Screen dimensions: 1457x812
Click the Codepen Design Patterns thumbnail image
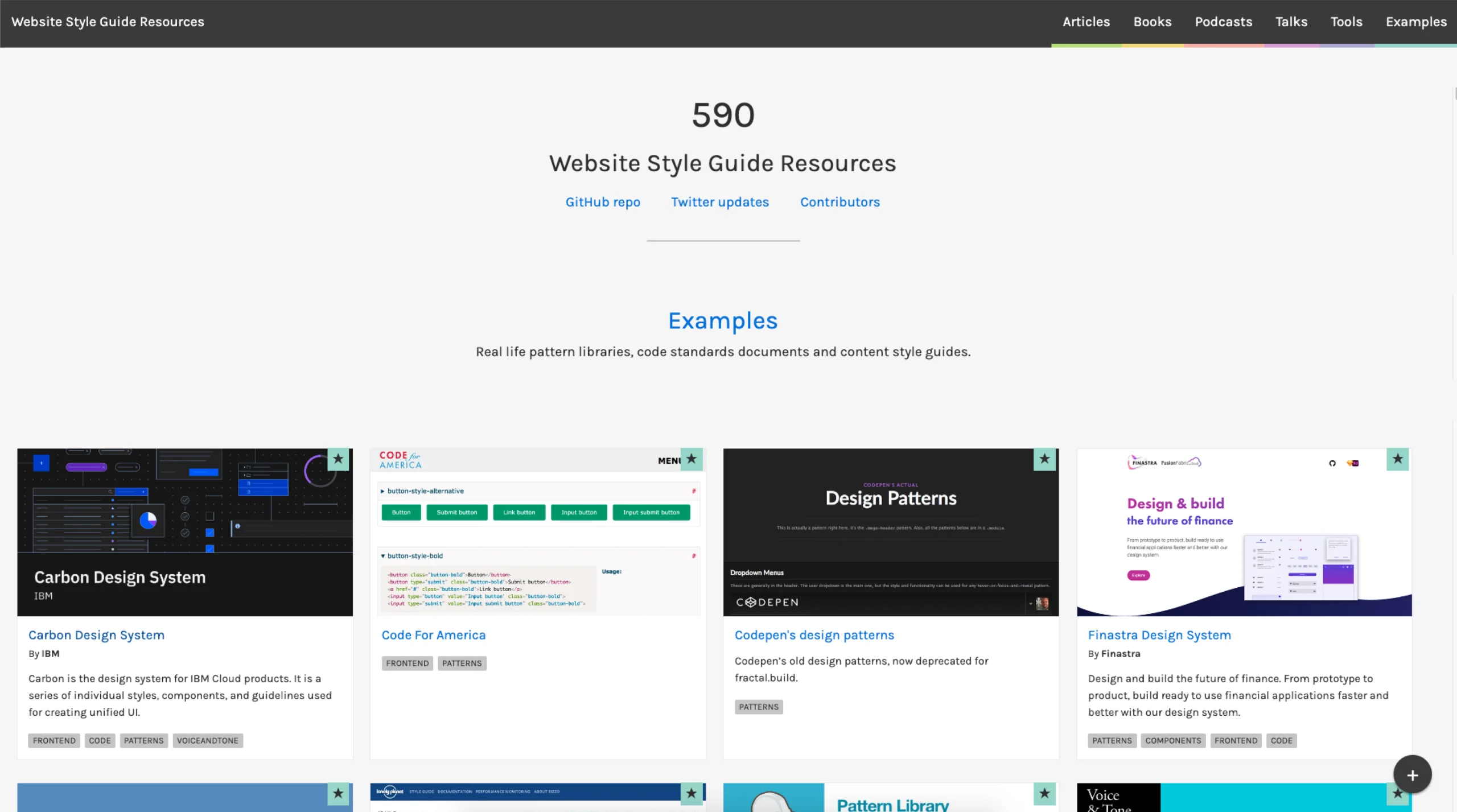891,532
